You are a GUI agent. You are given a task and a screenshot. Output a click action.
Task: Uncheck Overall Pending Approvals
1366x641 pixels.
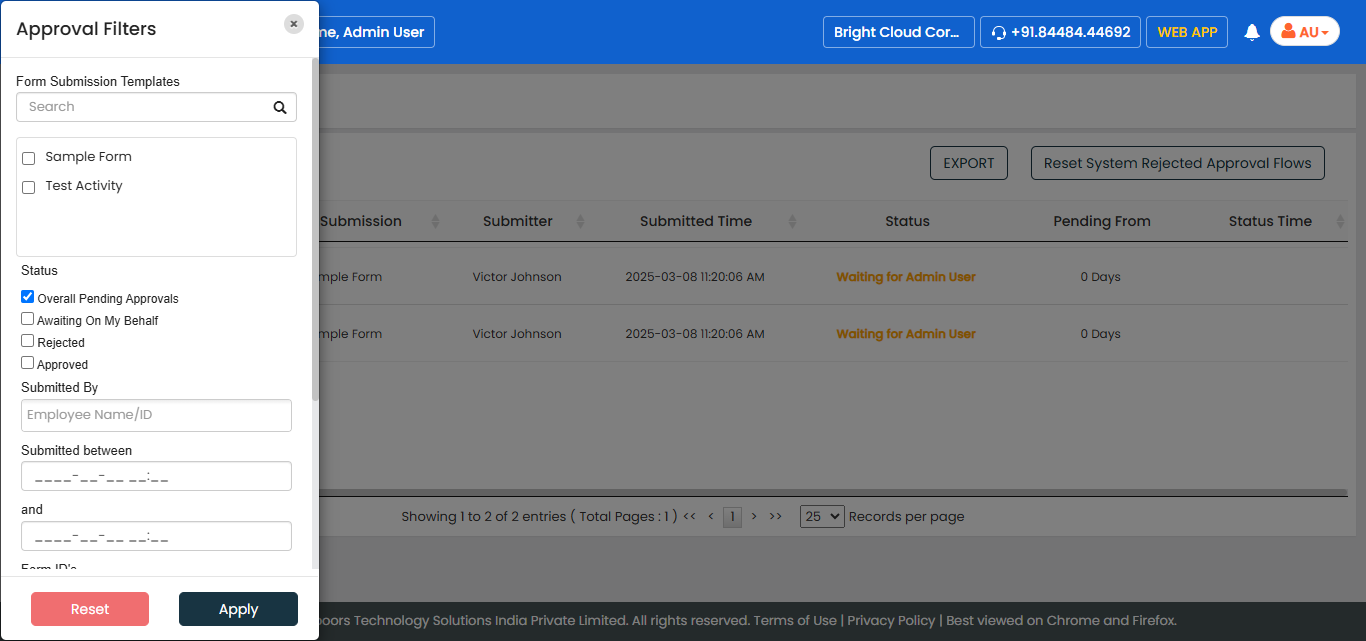28,297
